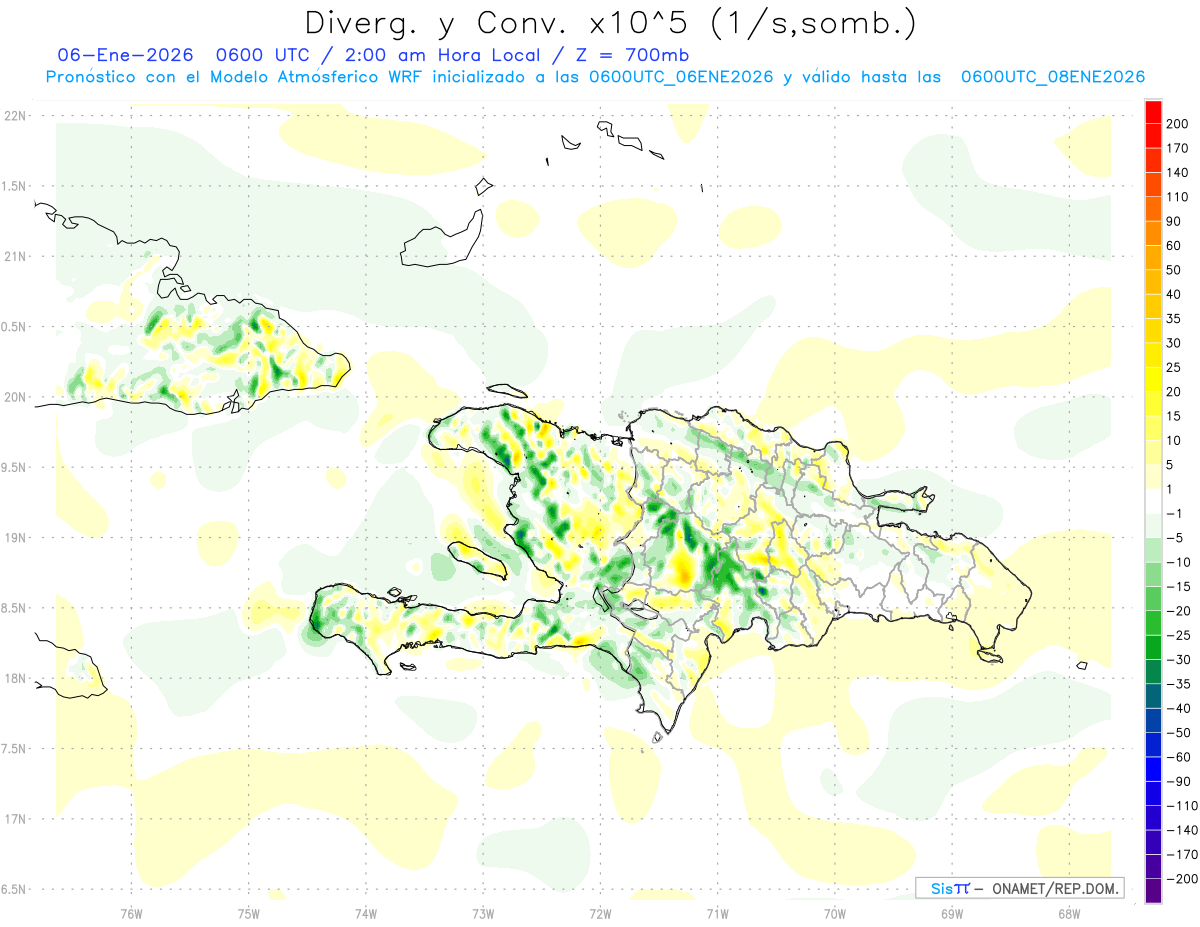This screenshot has width=1200, height=927.
Task: Click color scale value 40
Action: click(1174, 295)
